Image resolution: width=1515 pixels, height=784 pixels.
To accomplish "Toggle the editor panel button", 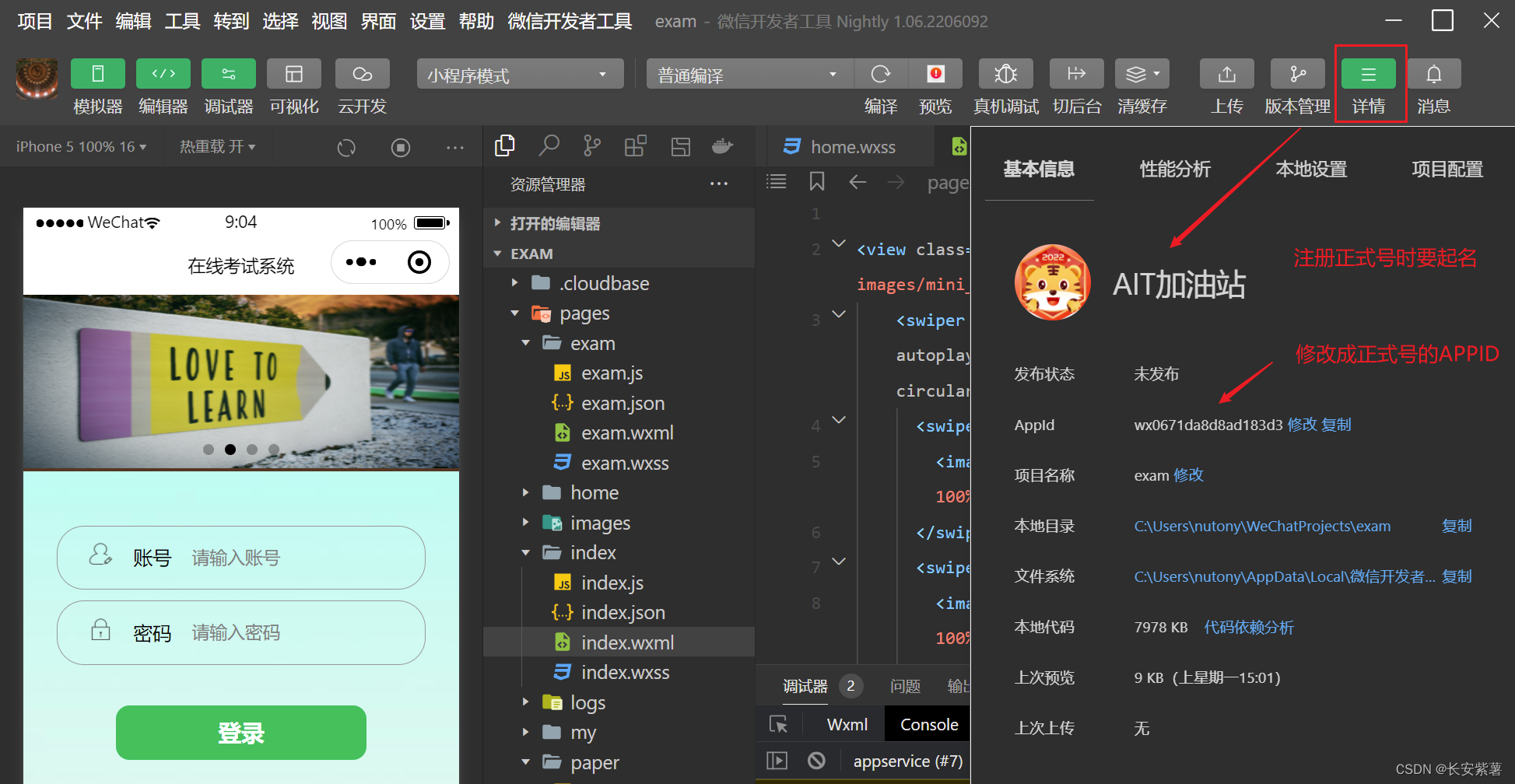I will coord(163,74).
